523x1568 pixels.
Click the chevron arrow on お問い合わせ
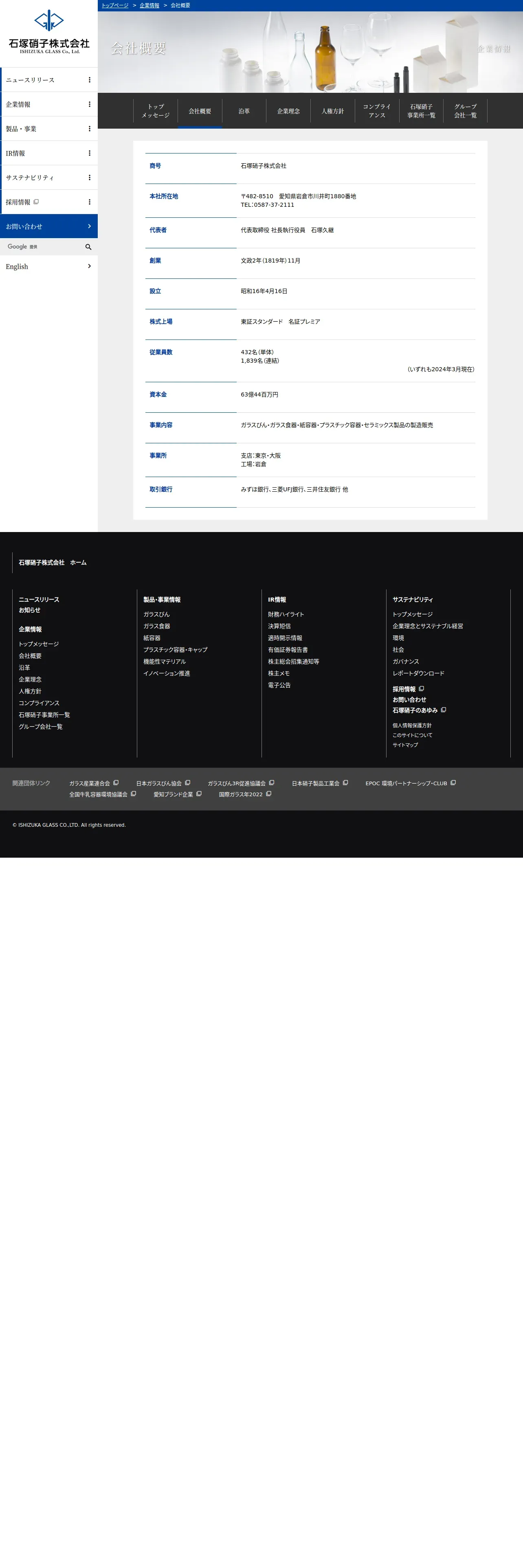click(90, 226)
